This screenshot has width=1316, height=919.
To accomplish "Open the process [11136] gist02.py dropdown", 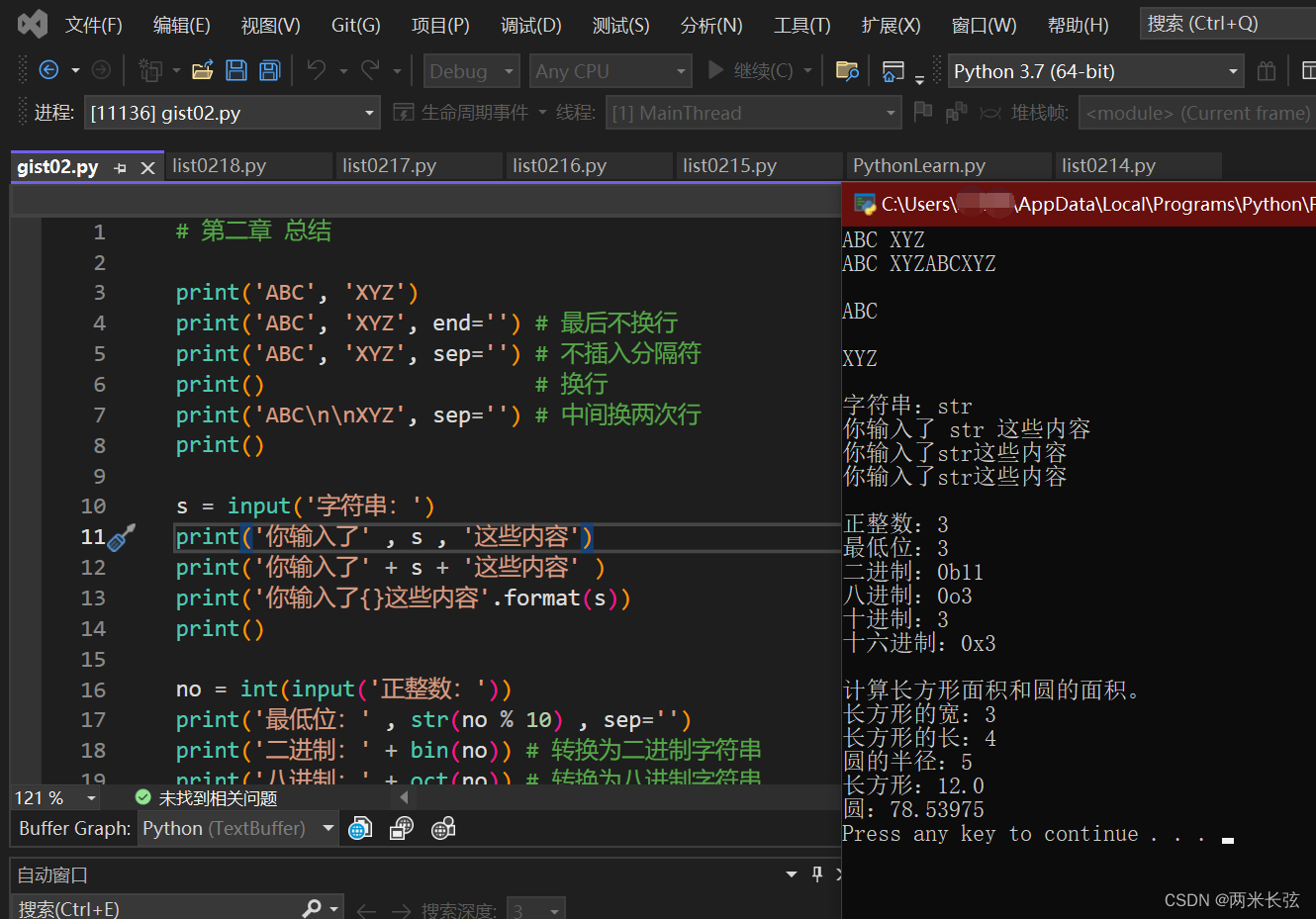I will click(x=232, y=113).
